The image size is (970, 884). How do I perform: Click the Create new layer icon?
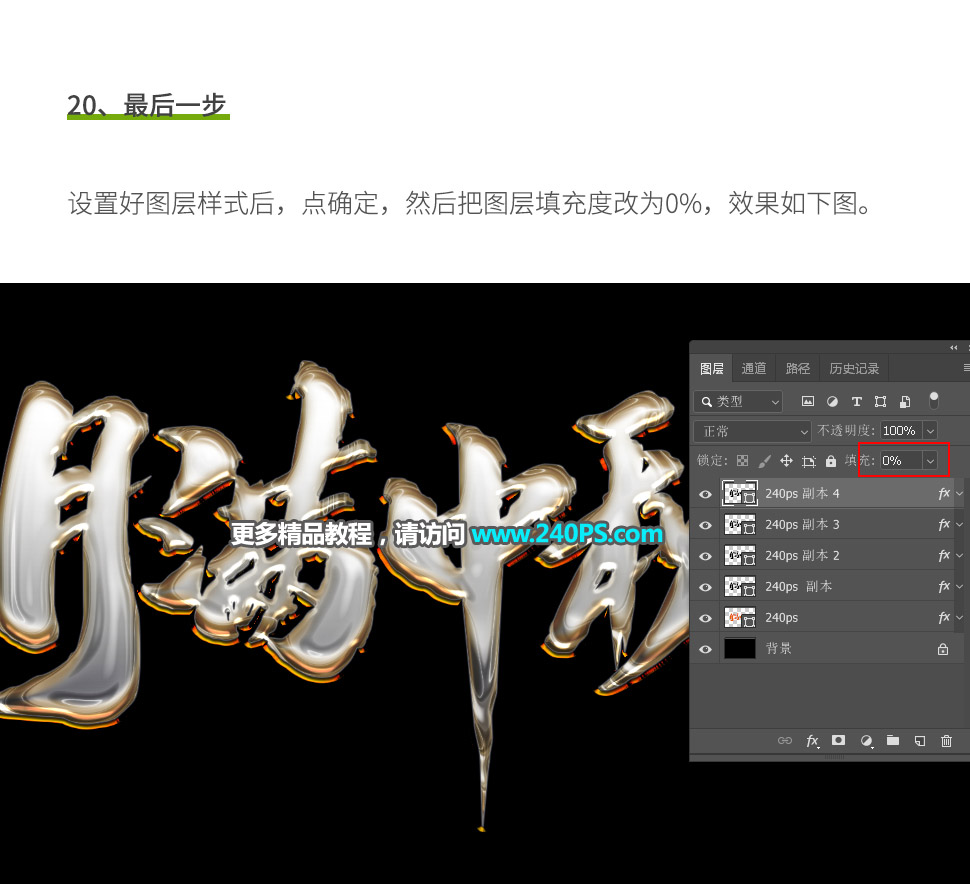pos(919,741)
